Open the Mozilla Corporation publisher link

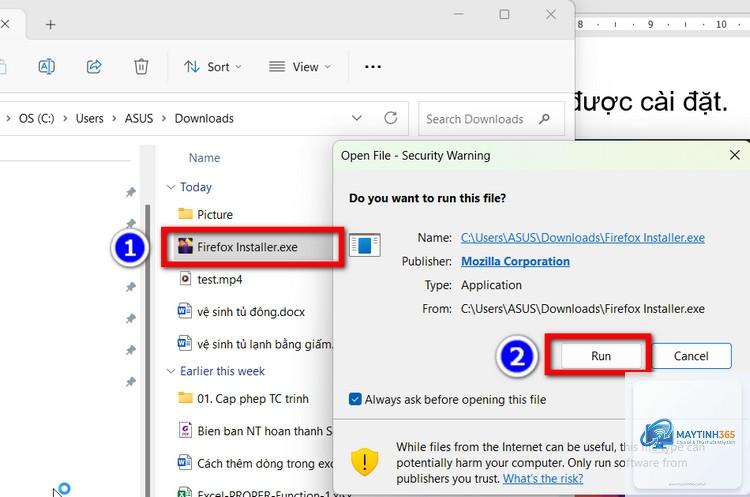[515, 261]
